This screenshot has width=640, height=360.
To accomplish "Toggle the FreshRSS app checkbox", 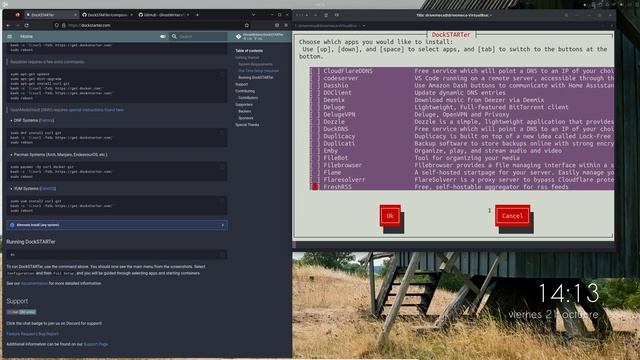I will [315, 187].
